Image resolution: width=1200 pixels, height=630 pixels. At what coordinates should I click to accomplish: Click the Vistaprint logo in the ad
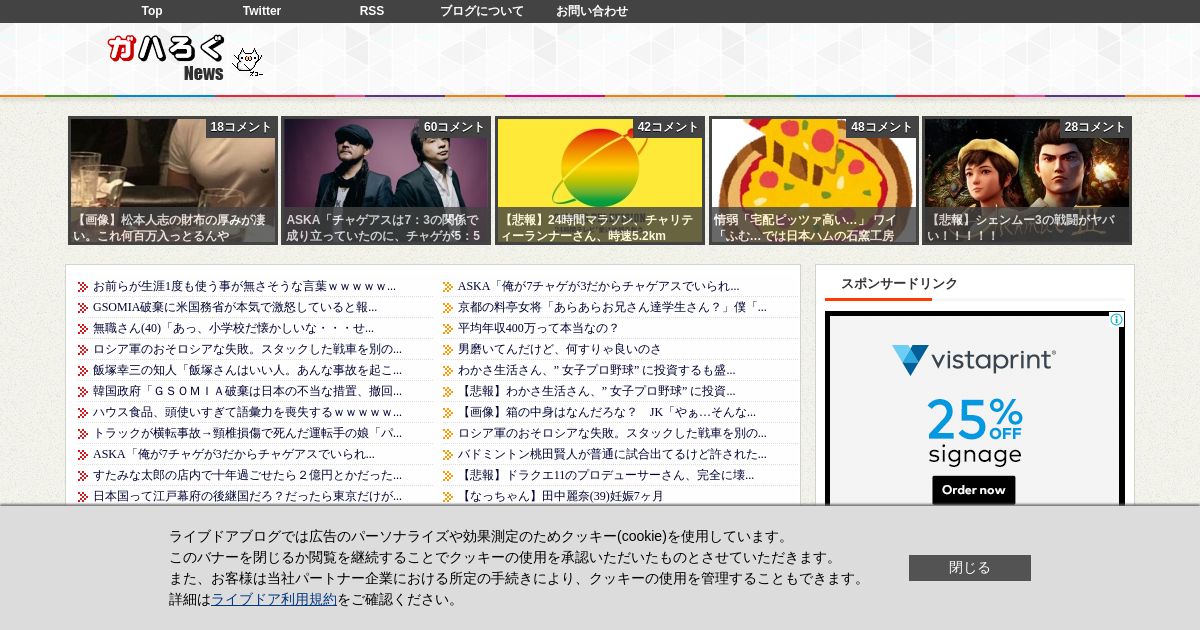tap(974, 360)
